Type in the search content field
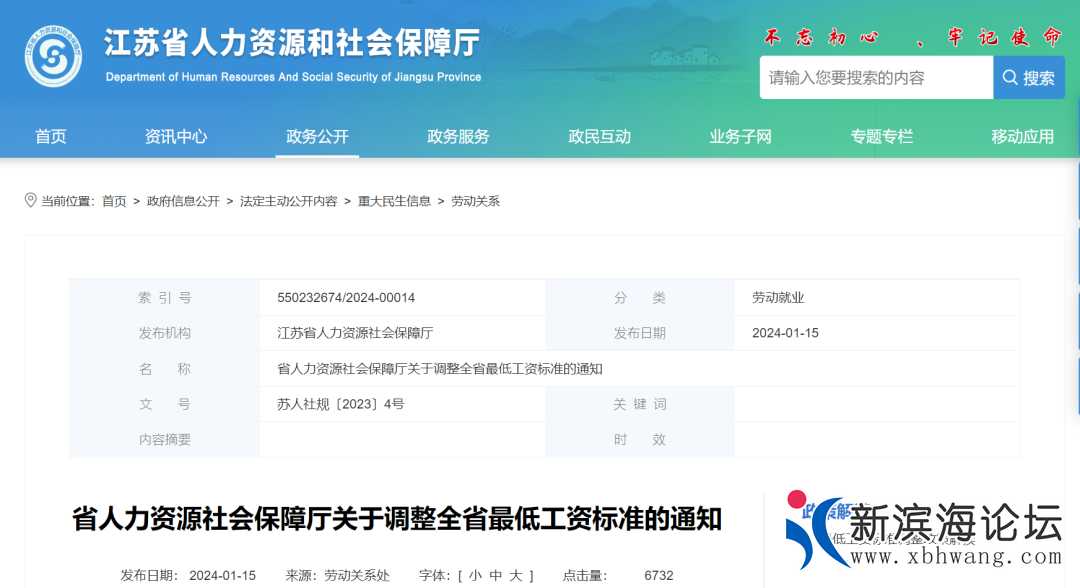 [875, 78]
